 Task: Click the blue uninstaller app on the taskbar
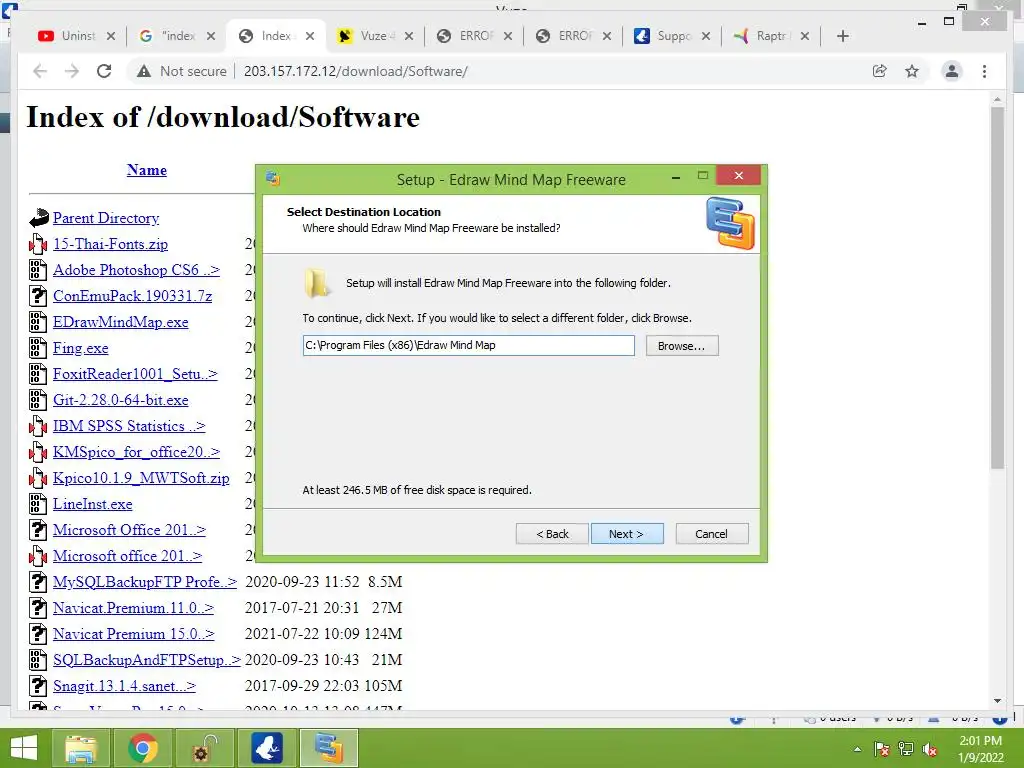click(x=266, y=748)
